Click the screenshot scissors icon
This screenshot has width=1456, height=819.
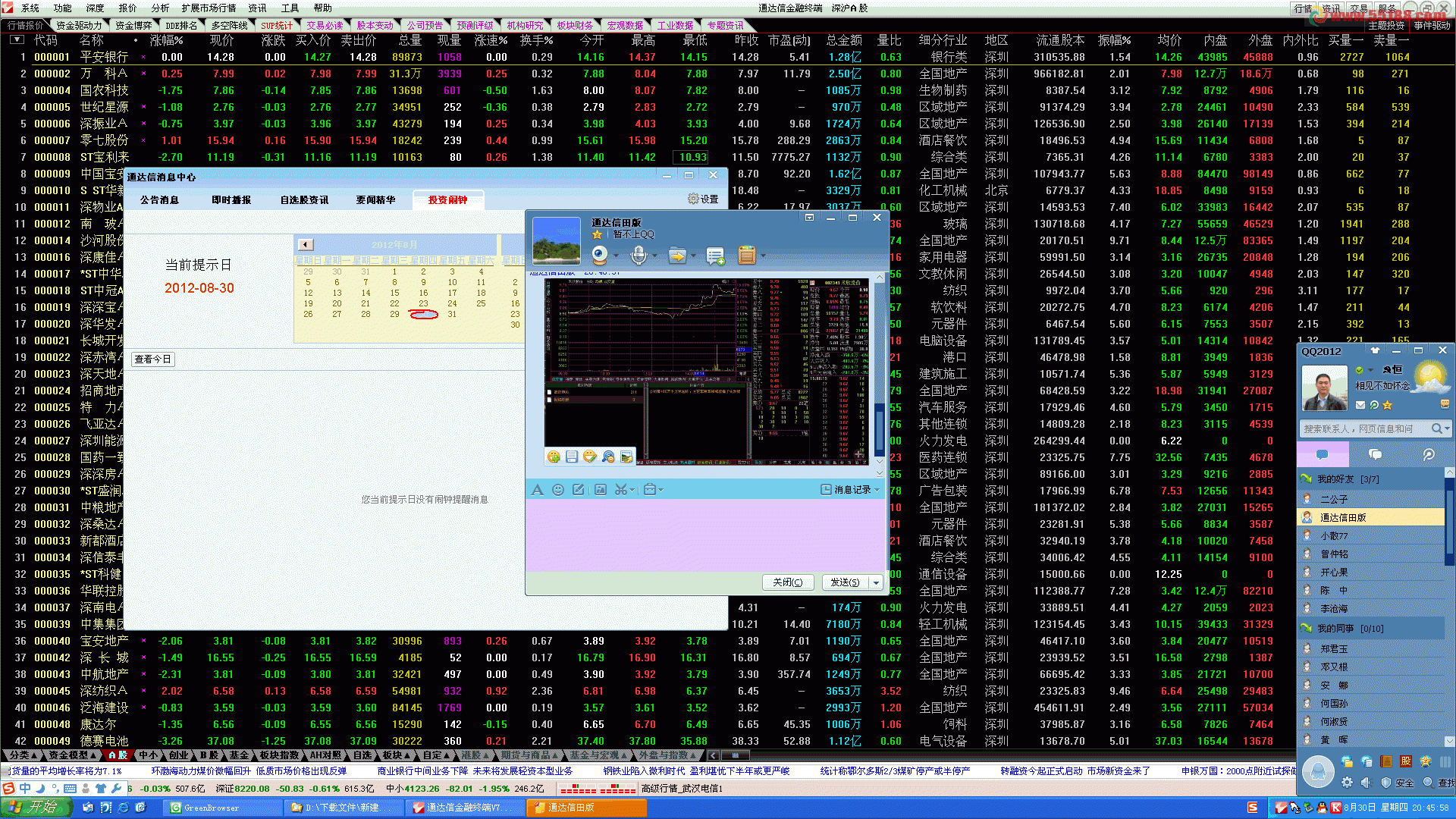coord(620,490)
